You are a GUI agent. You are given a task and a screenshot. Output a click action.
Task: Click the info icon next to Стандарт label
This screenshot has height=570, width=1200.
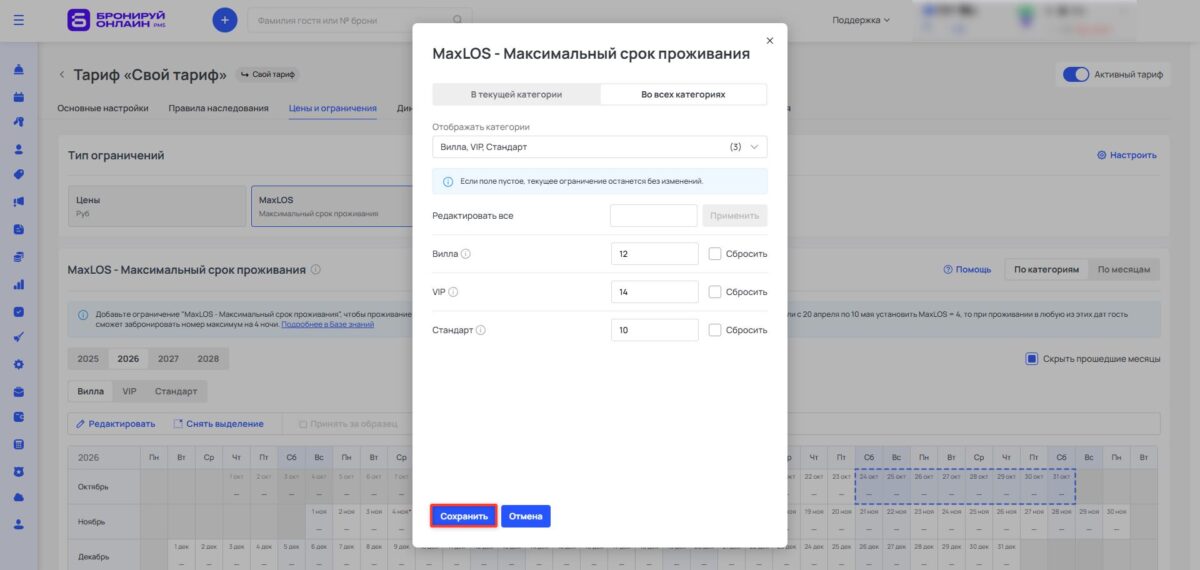click(x=481, y=330)
